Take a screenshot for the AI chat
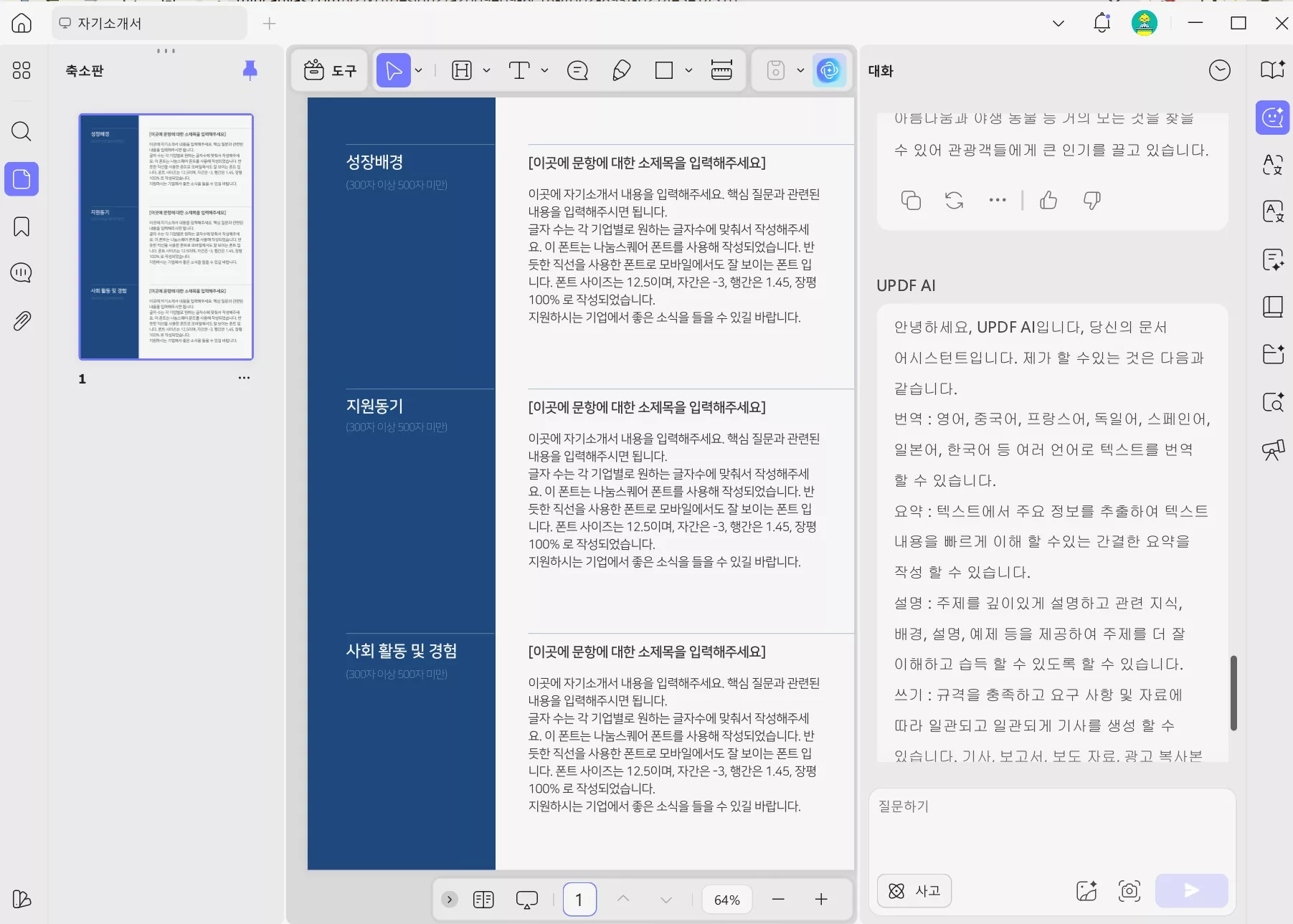This screenshot has height=924, width=1293. click(x=1127, y=891)
